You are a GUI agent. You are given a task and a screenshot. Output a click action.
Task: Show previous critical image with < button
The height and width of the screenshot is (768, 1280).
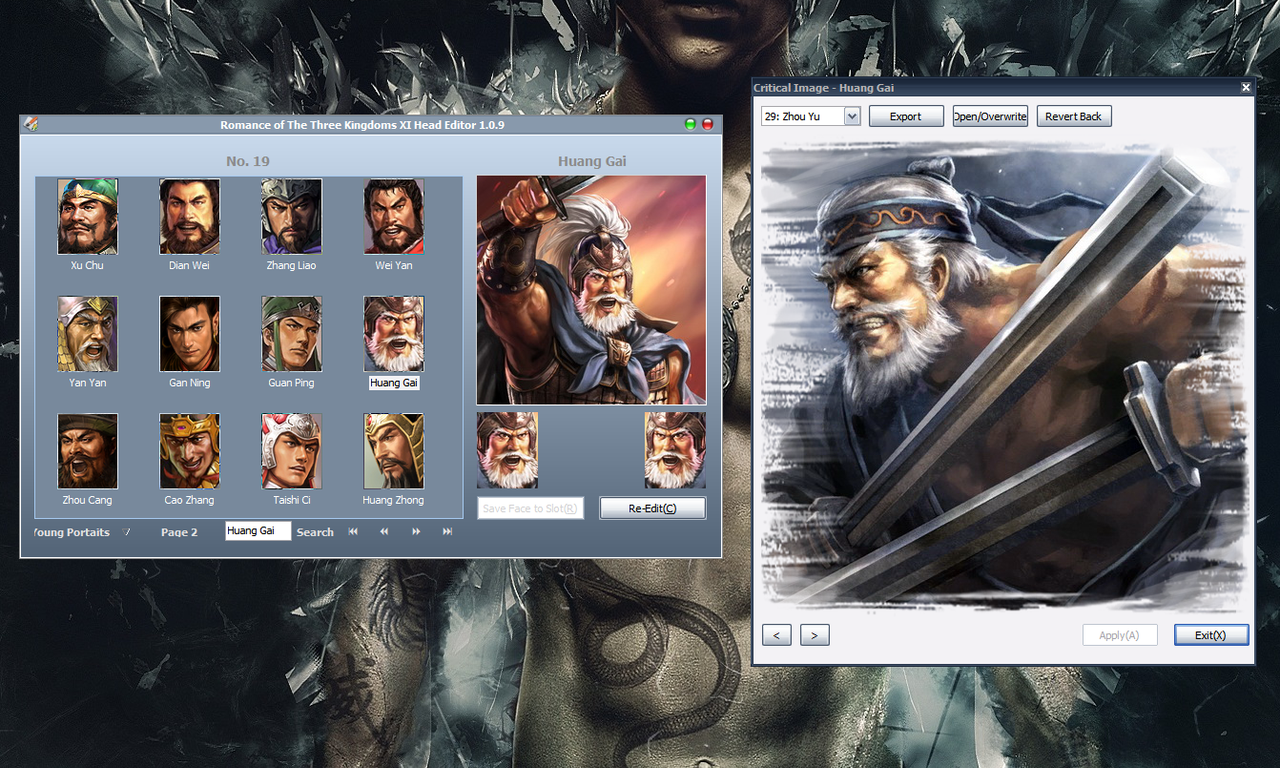[x=777, y=635]
